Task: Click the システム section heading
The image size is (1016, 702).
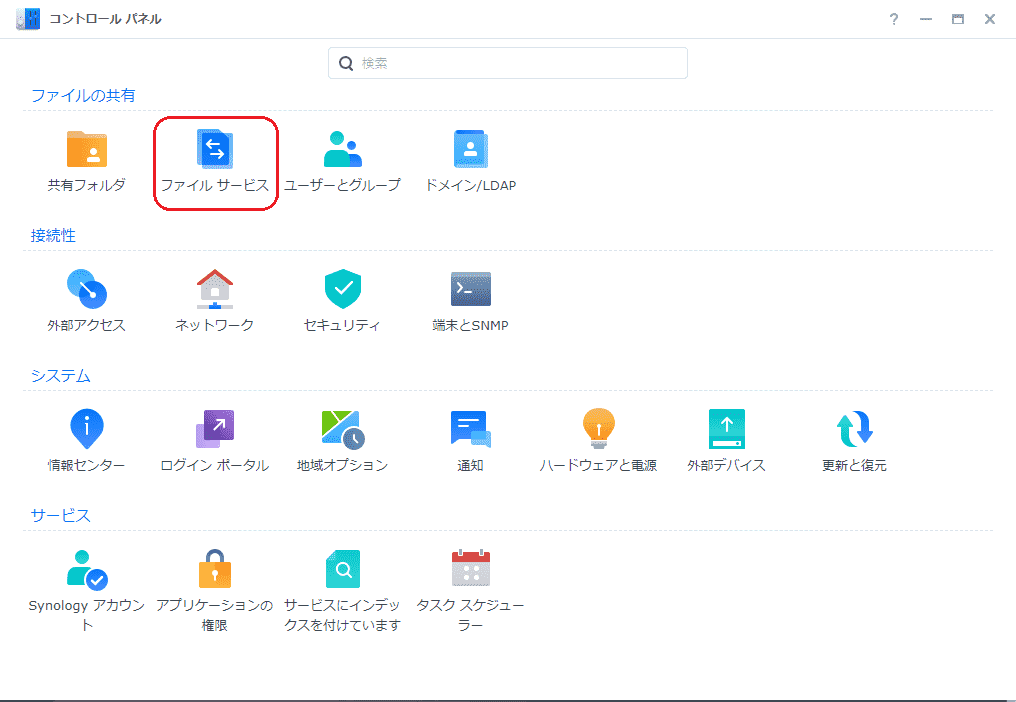Action: click(x=60, y=375)
